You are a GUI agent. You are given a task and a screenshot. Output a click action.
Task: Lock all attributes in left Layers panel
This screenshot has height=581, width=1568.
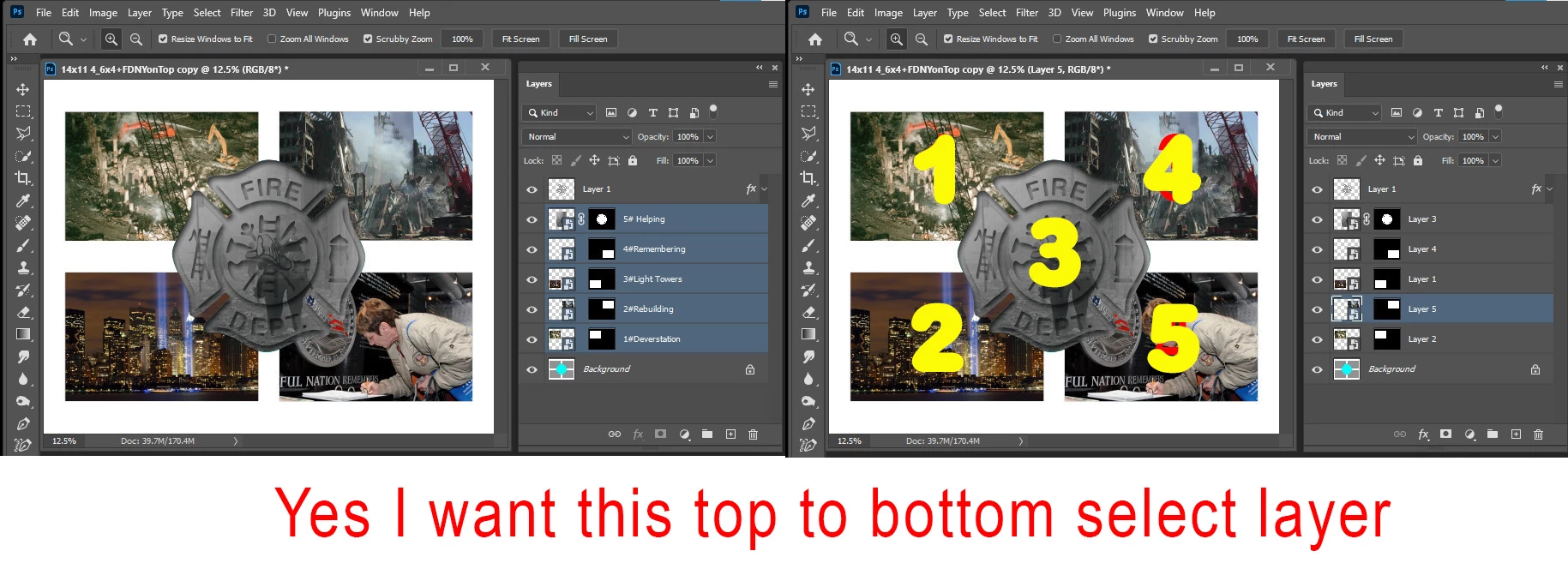coord(633,160)
